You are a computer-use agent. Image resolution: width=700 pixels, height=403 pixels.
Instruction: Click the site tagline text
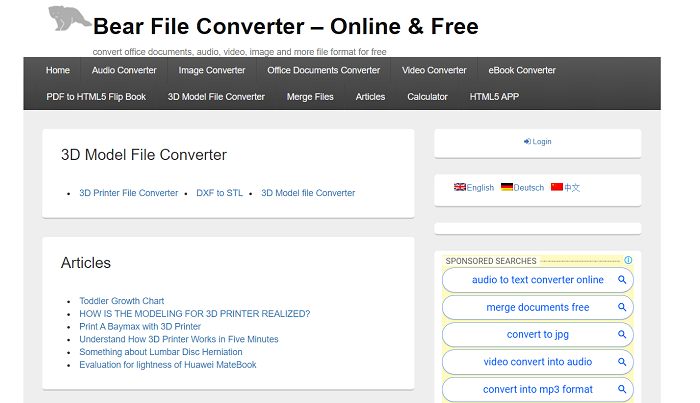239,52
